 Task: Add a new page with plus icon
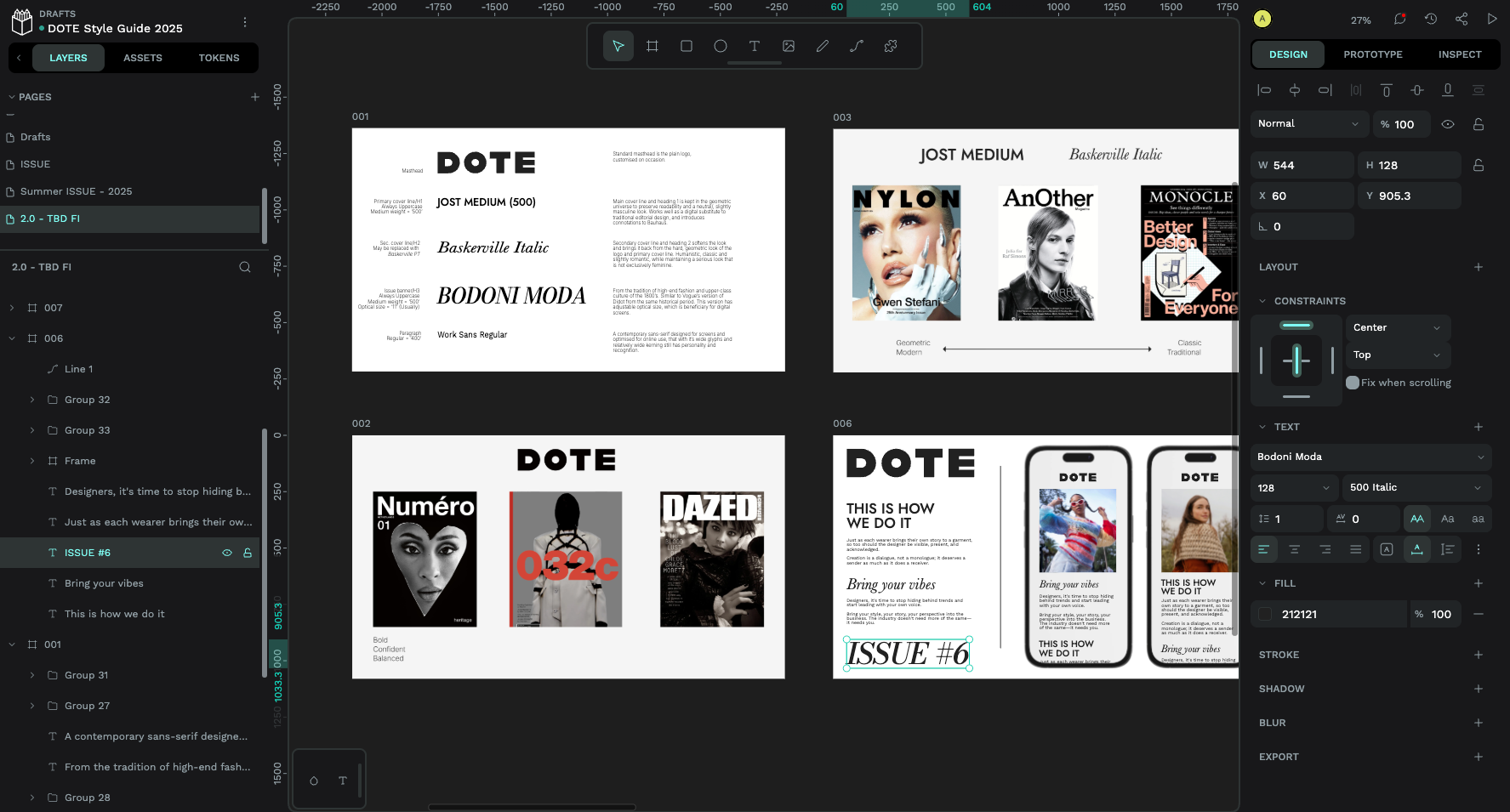(x=255, y=97)
